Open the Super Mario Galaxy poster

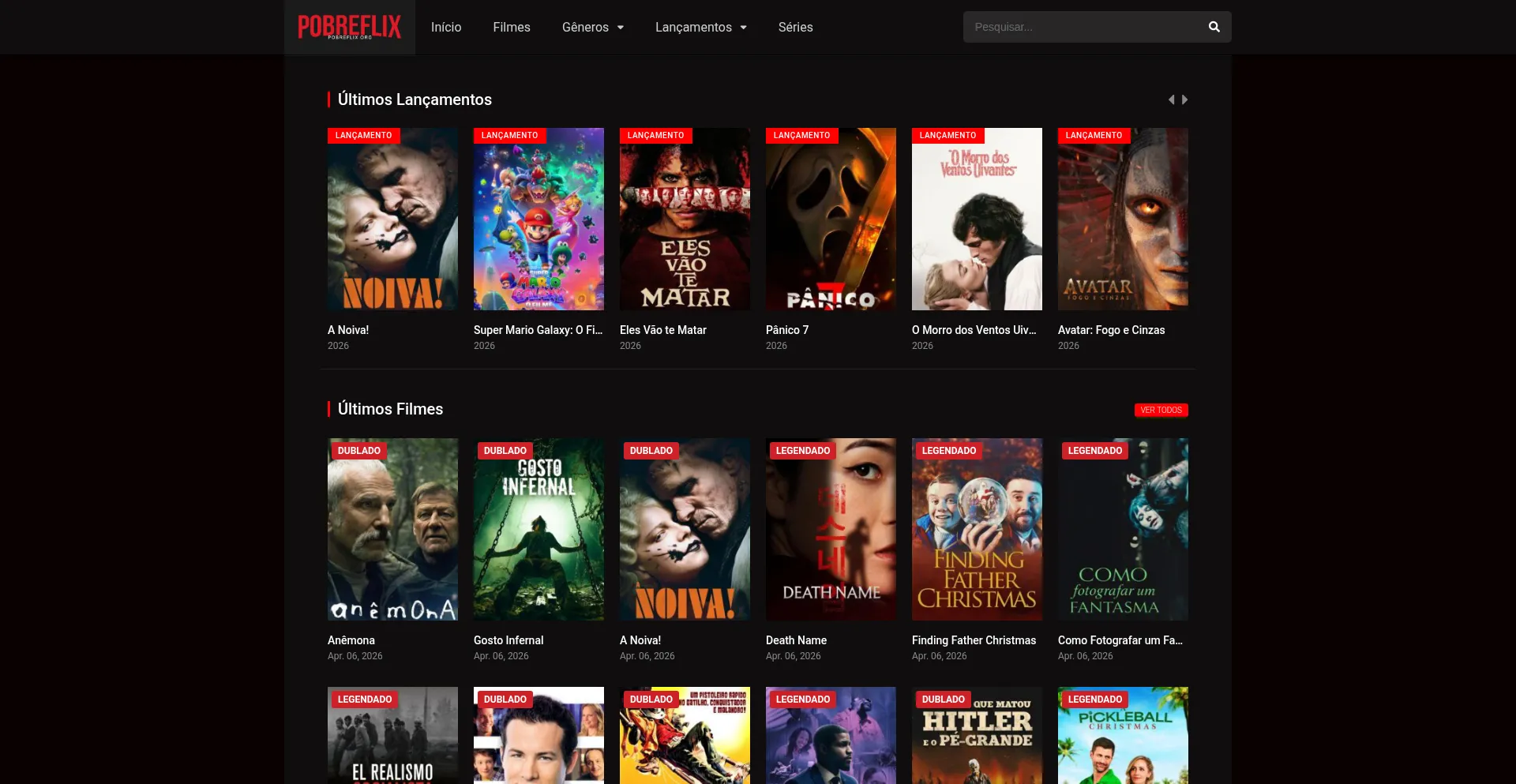(538, 219)
